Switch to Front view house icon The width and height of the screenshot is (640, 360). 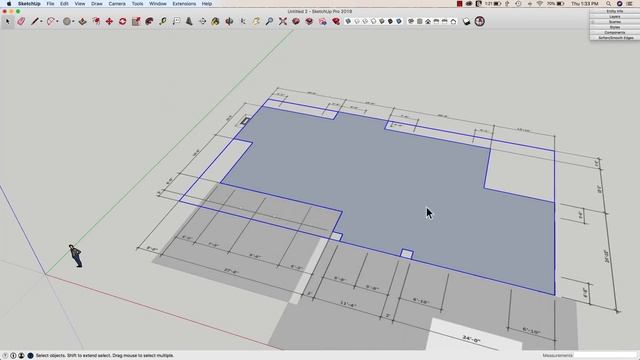(428, 21)
